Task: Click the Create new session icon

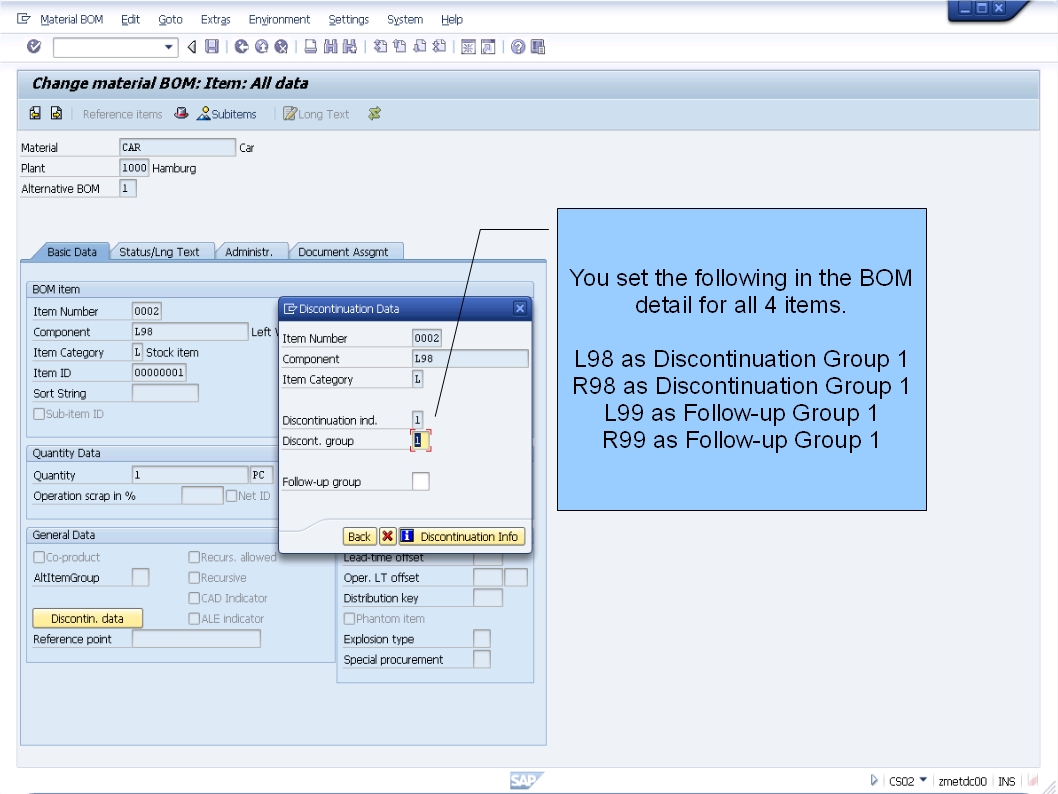Action: pyautogui.click(x=468, y=47)
